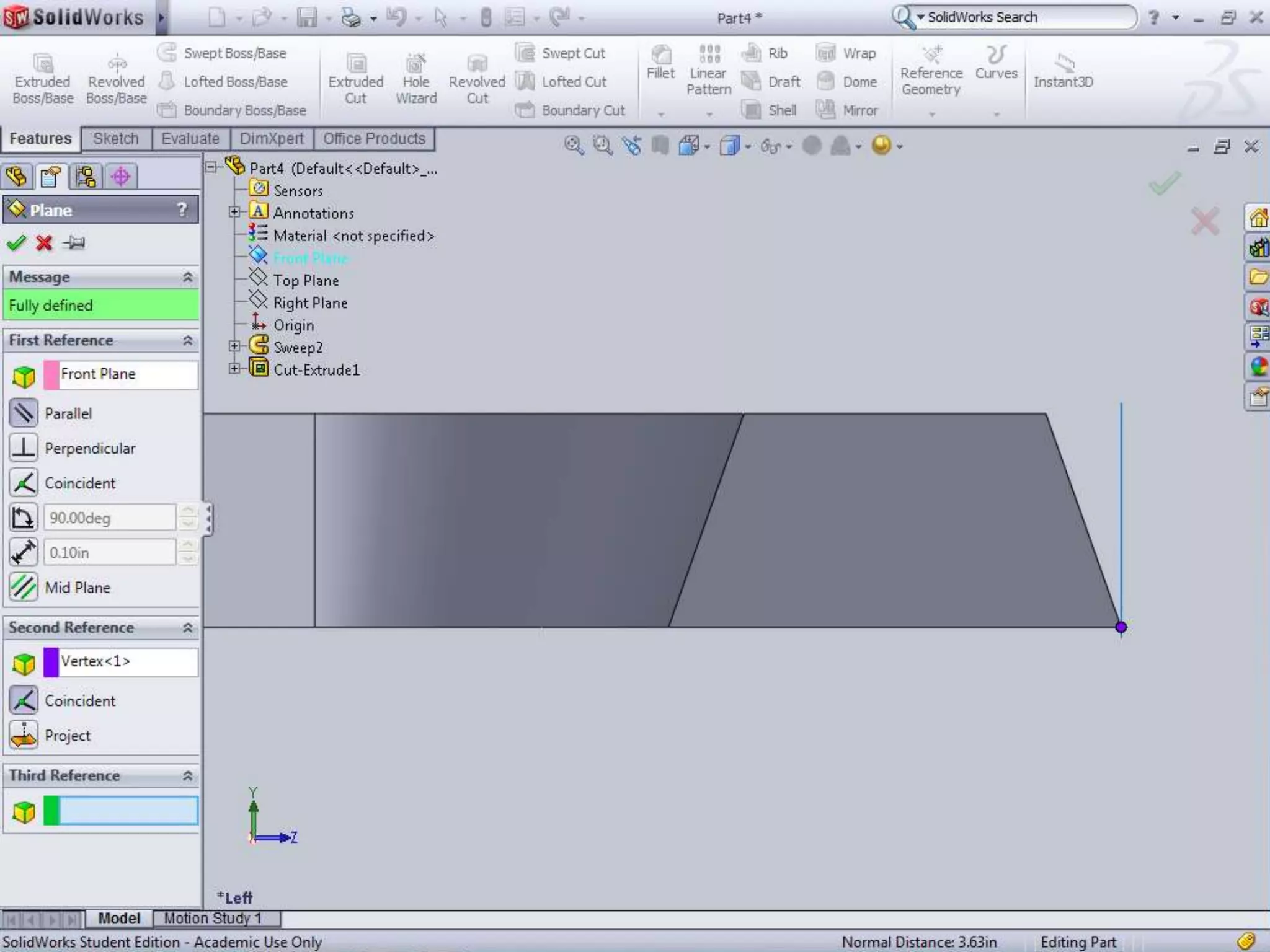
Task: Click the Third Reference selection box
Action: tap(128, 811)
